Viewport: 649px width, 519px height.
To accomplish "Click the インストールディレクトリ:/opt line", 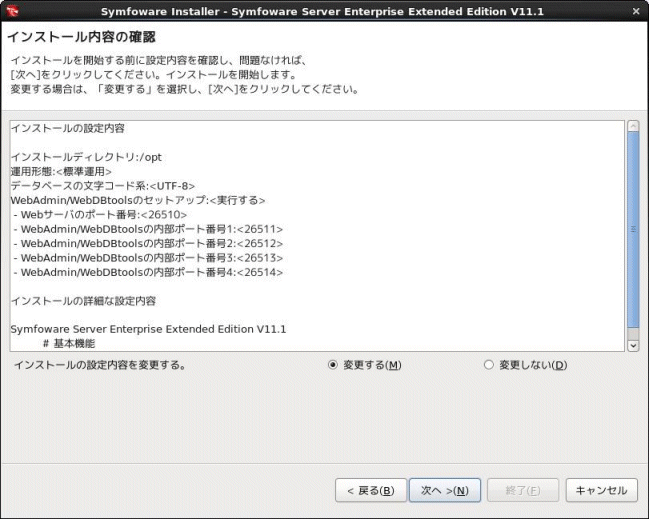I will click(86, 157).
